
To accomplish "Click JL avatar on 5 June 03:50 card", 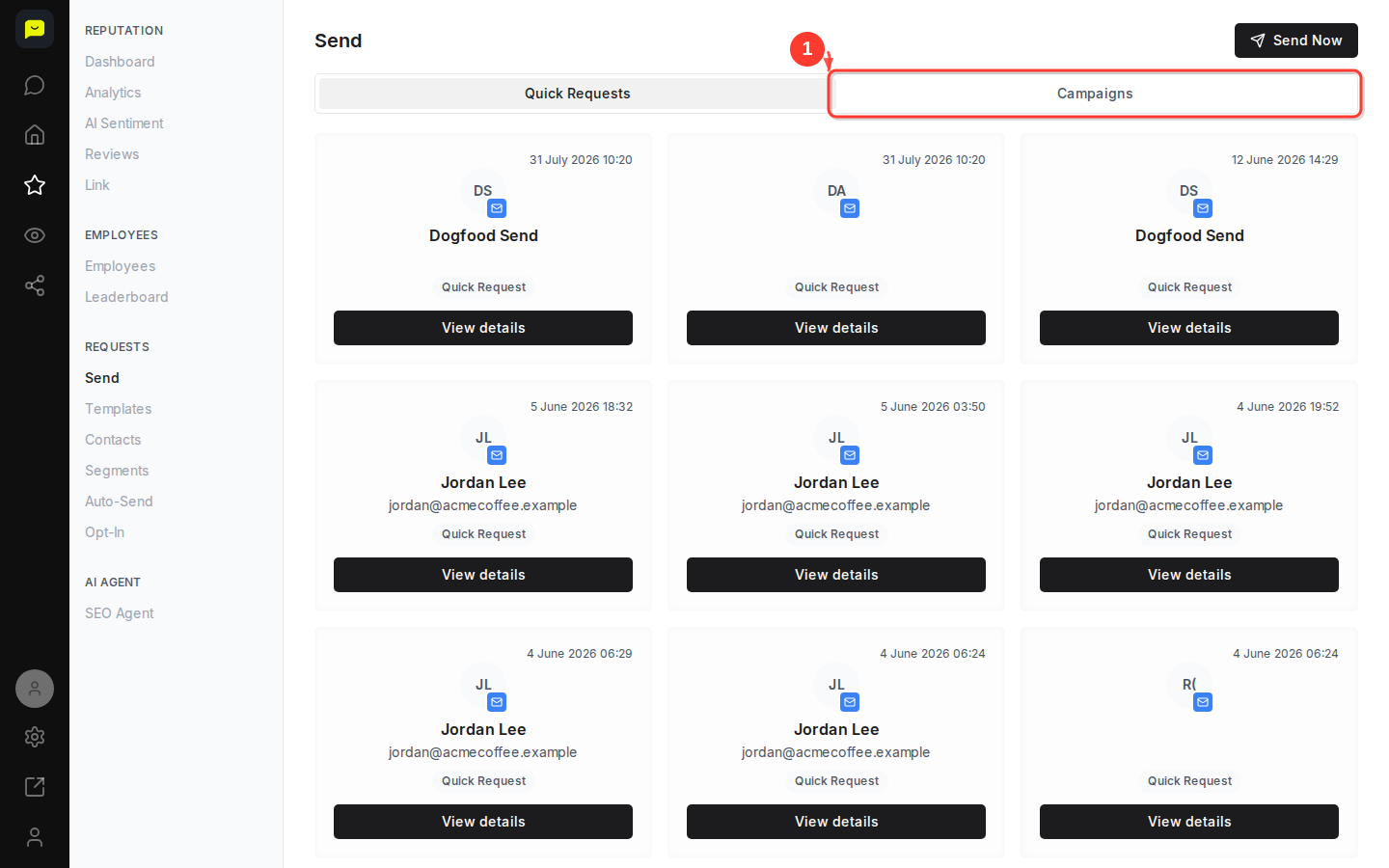I will coord(836,438).
